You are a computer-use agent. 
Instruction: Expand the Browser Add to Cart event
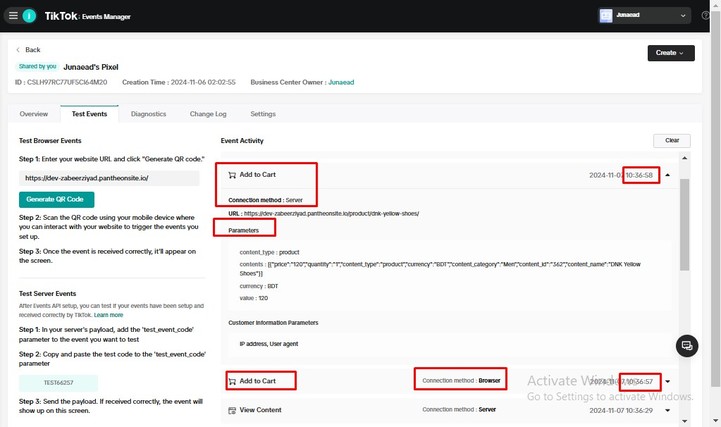667,381
